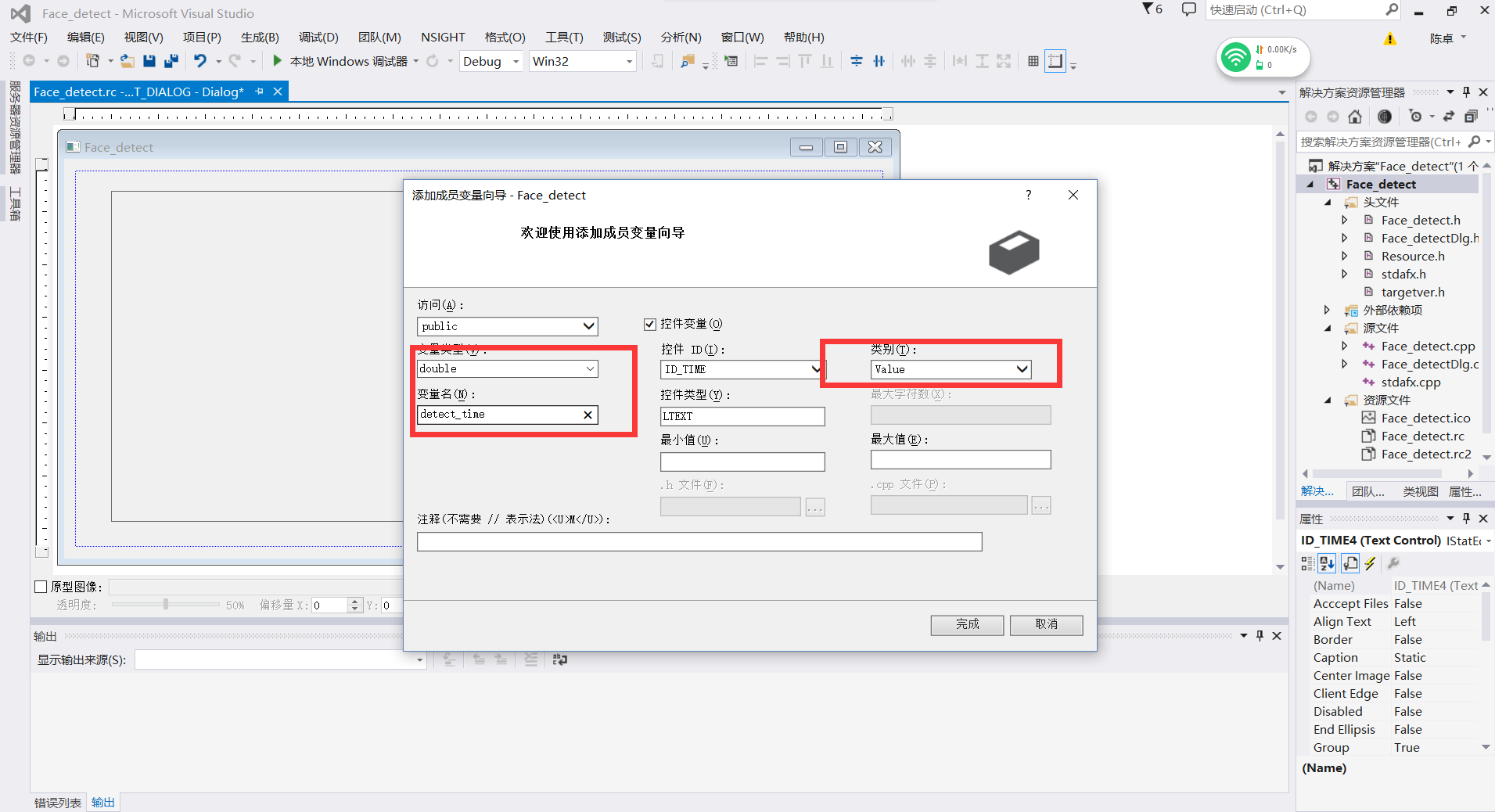Click the pending changes filter clock icon
This screenshot has width=1495, height=812.
(x=1415, y=117)
